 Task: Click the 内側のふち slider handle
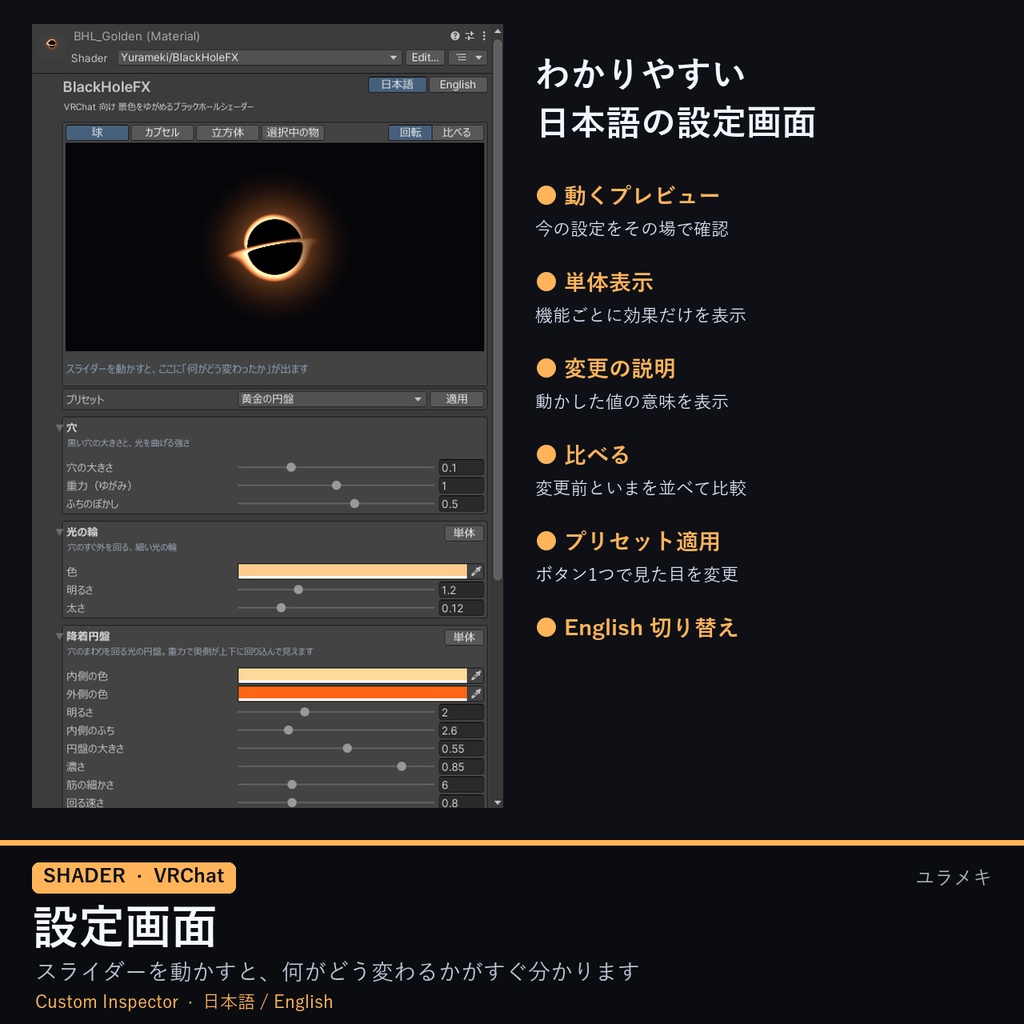(x=289, y=730)
